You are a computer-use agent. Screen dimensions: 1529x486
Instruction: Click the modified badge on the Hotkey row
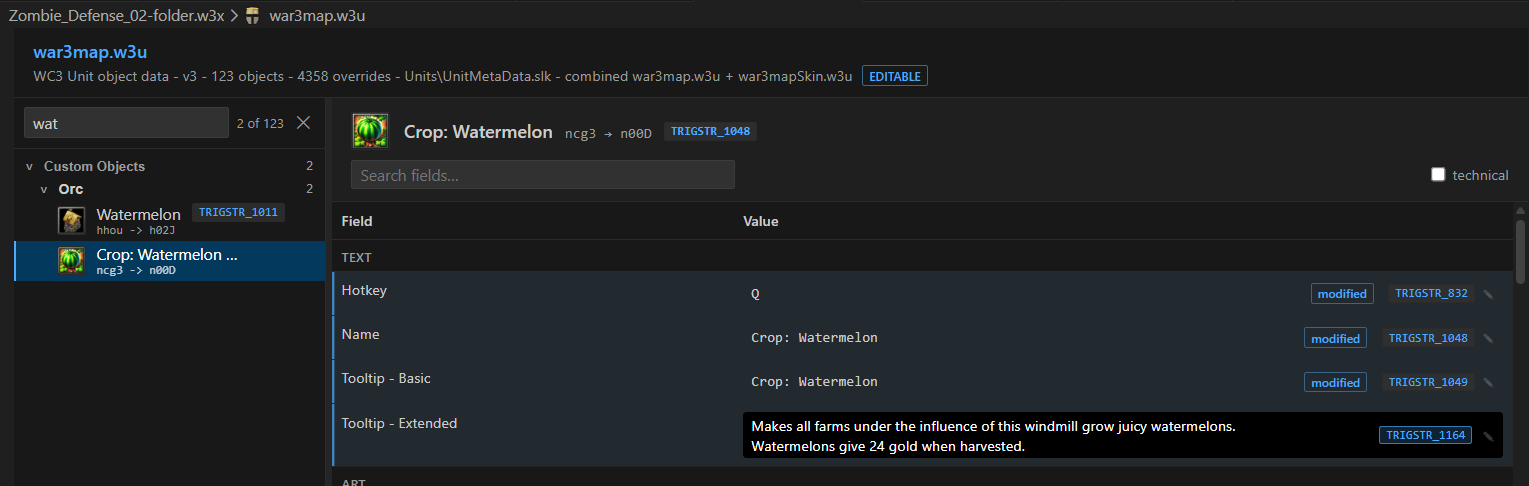[1342, 294]
